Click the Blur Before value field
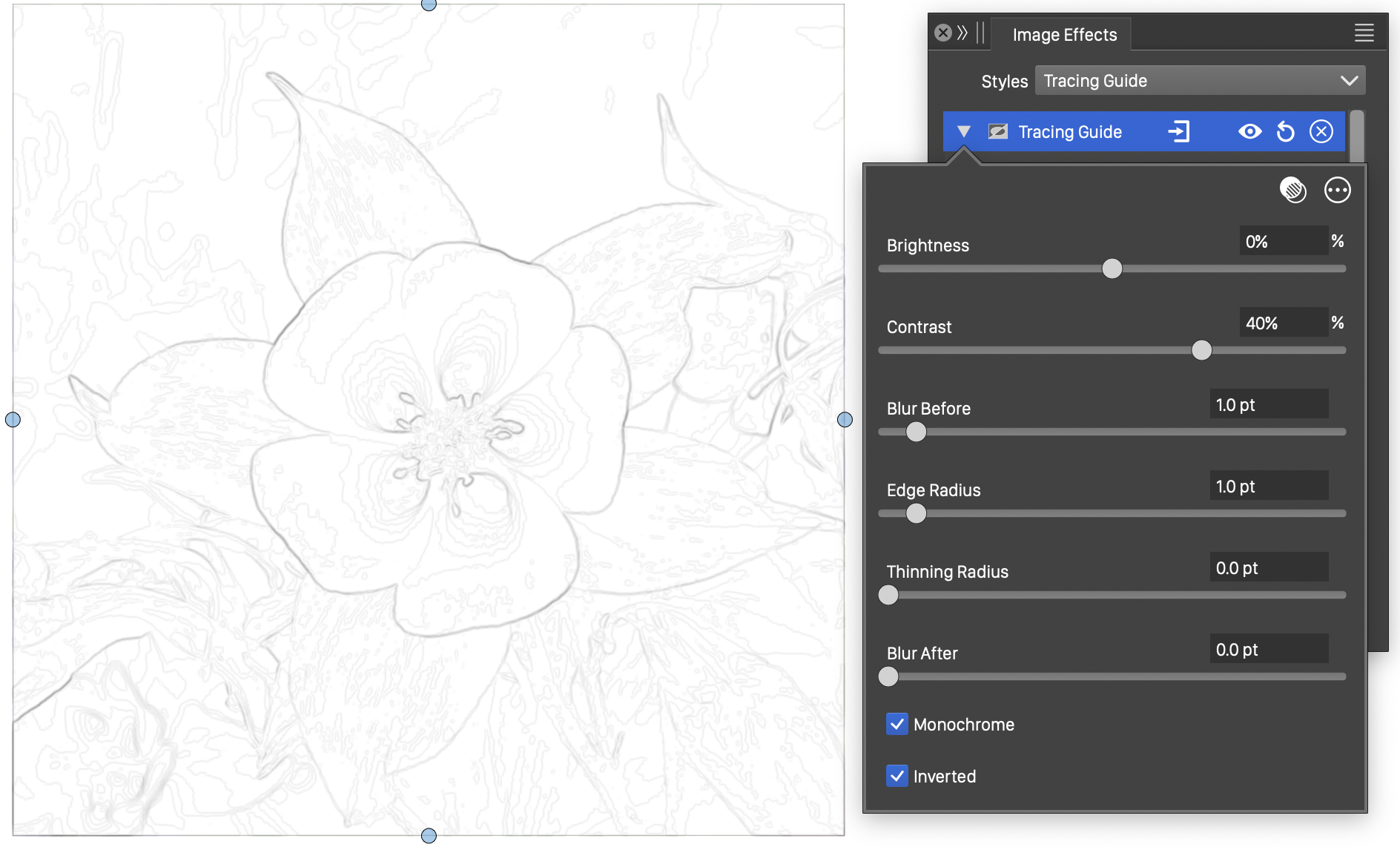 1268,405
